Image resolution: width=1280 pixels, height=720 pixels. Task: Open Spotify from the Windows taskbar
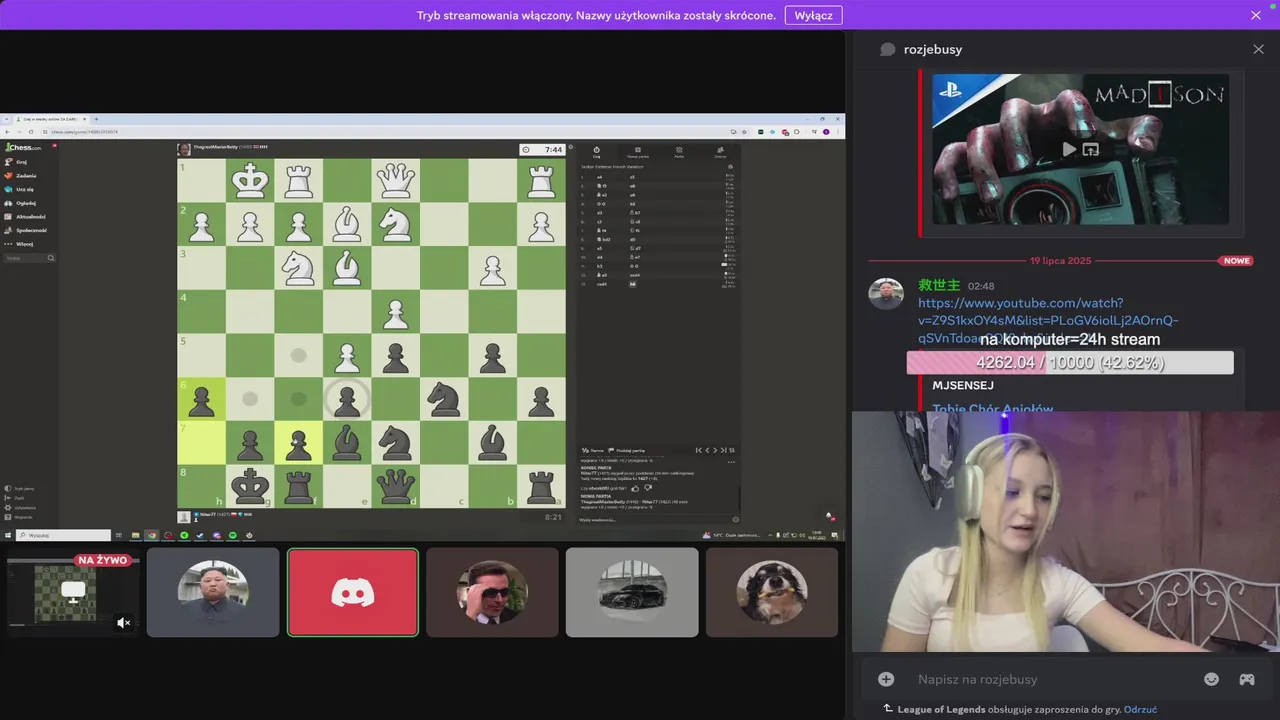coord(233,535)
